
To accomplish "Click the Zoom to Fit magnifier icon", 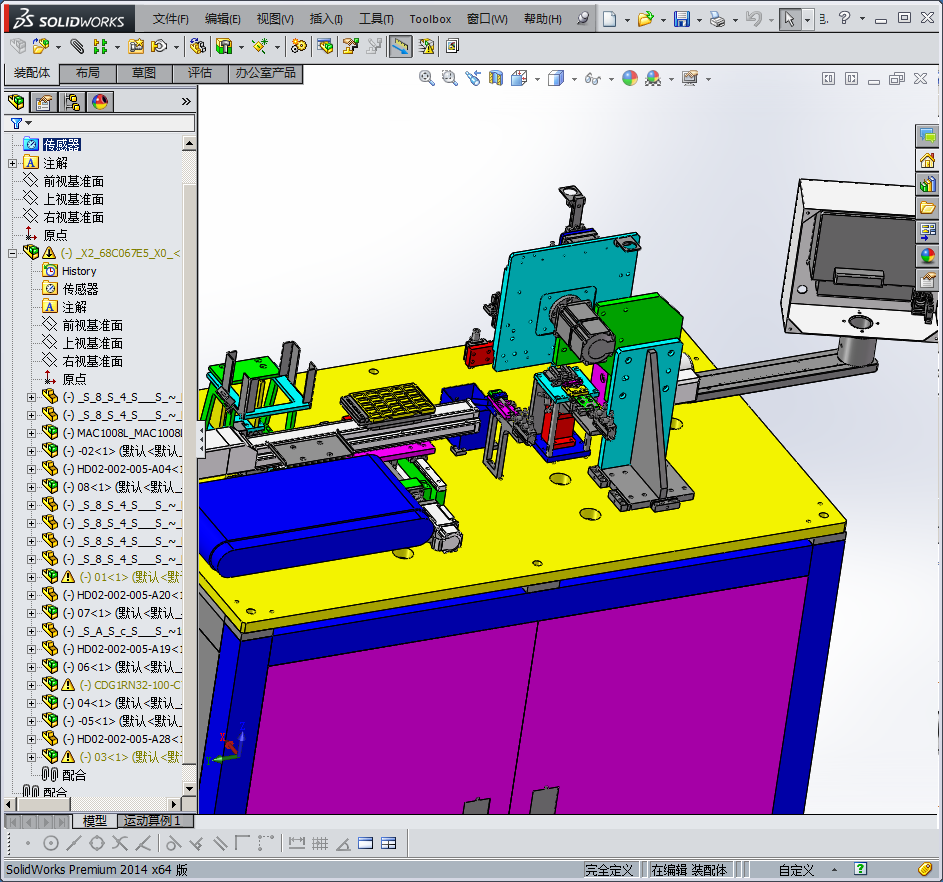I will (426, 78).
